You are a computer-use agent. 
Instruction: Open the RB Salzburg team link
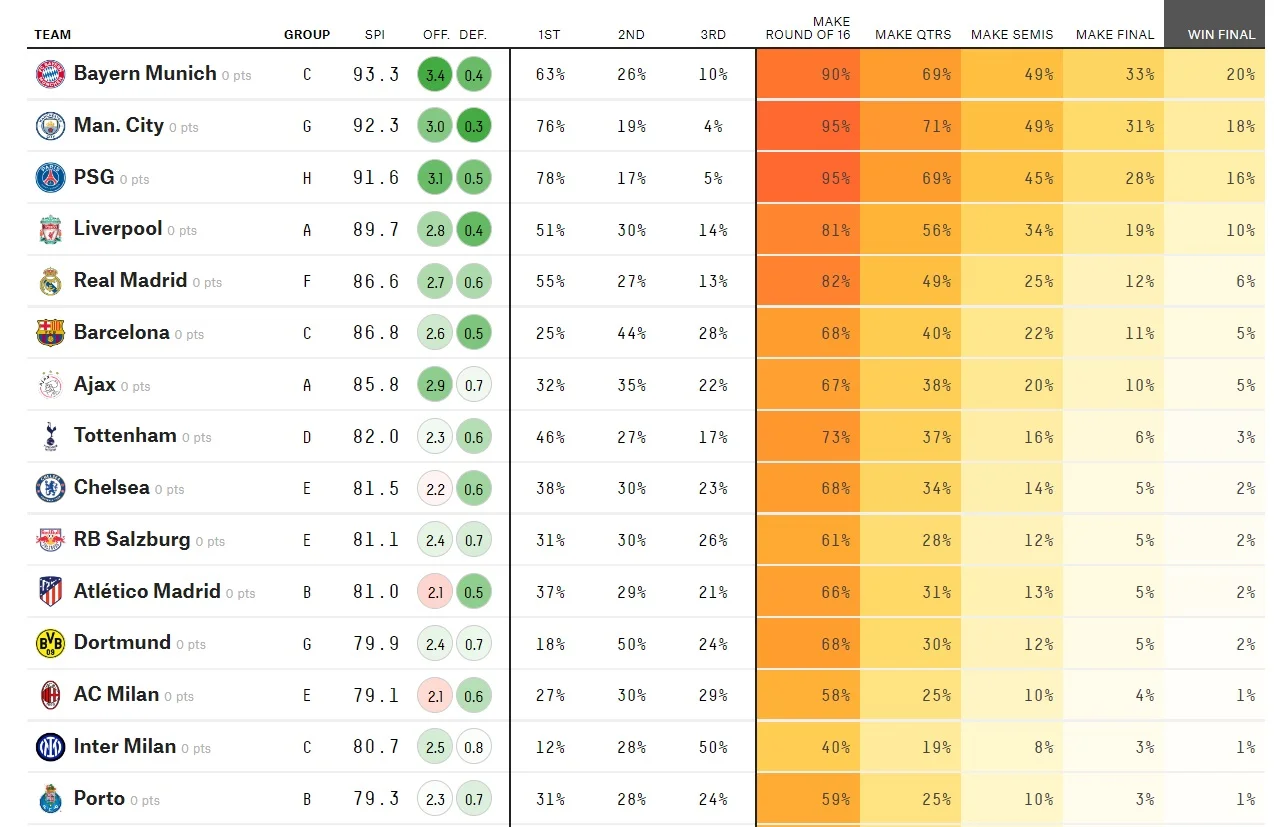point(132,539)
